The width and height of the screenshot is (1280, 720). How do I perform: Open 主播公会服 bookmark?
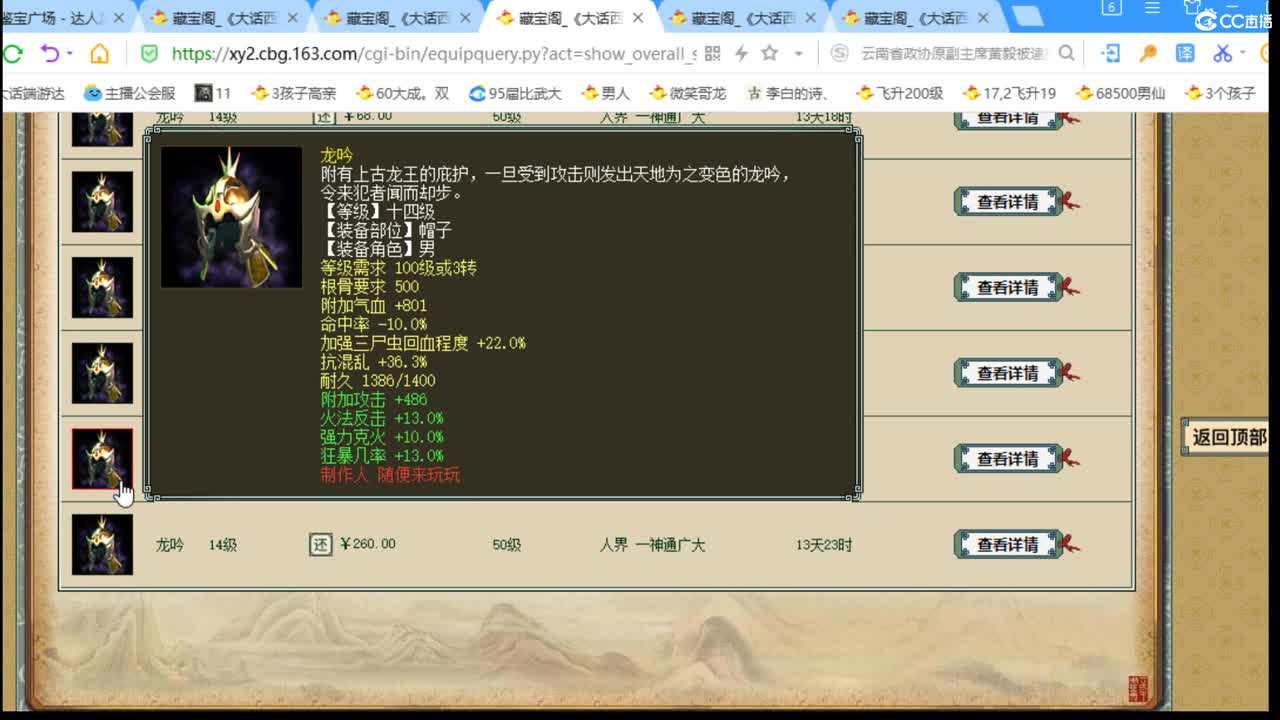pyautogui.click(x=130, y=93)
